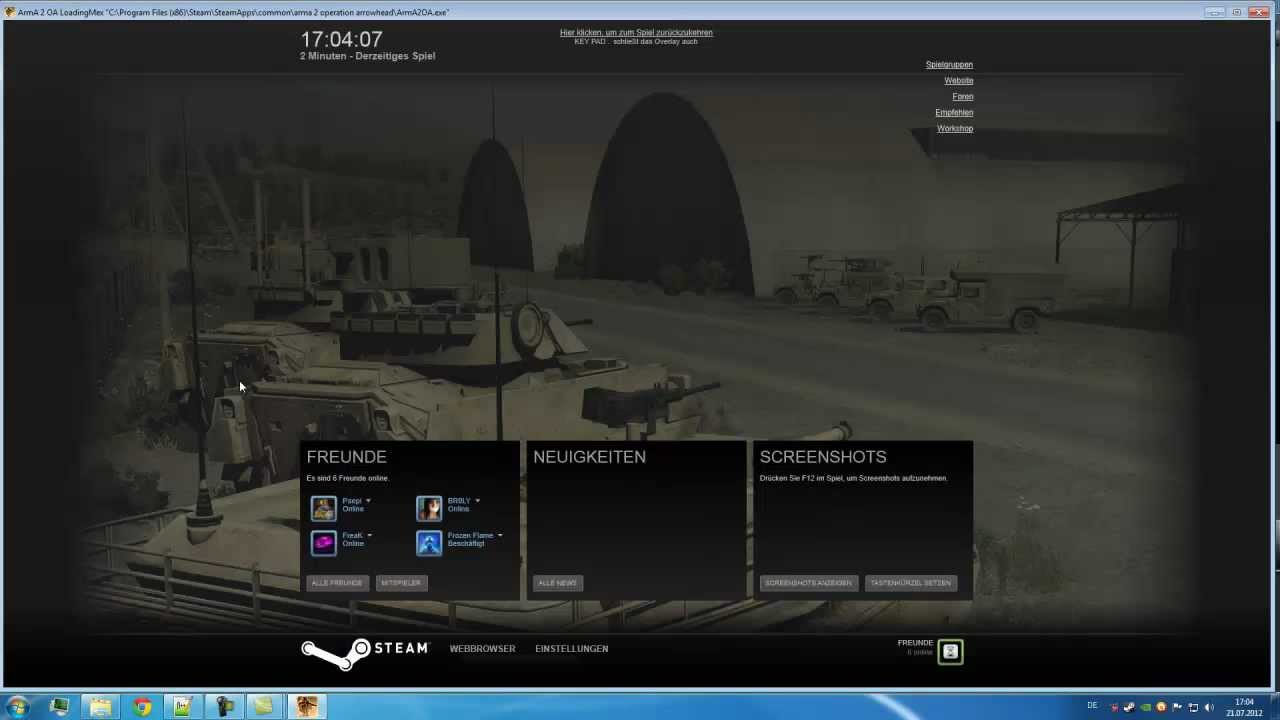Viewport: 1280px width, 720px height.
Task: Expand the dropdown arrow next to Psepi
Action: pyautogui.click(x=368, y=500)
